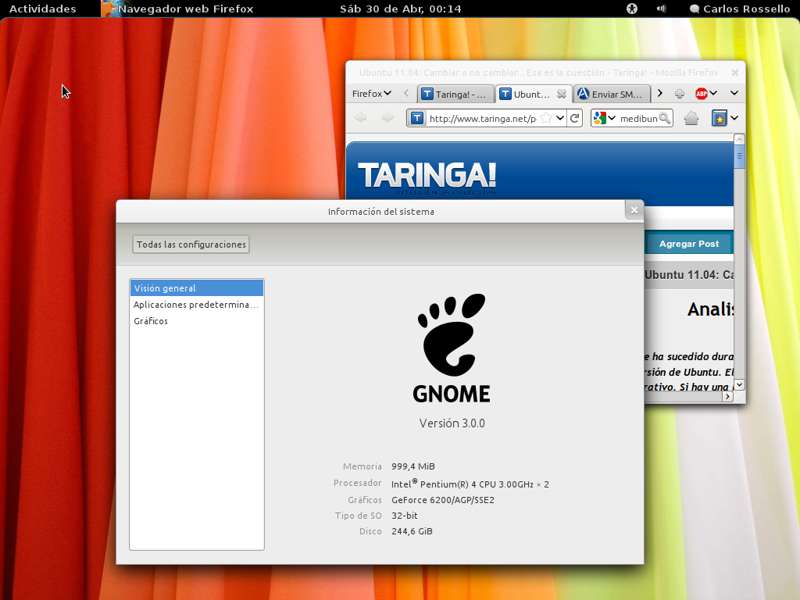Click the Intel Pentium(R) 4 CPU processor value
The width and height of the screenshot is (800, 600).
[x=470, y=484]
